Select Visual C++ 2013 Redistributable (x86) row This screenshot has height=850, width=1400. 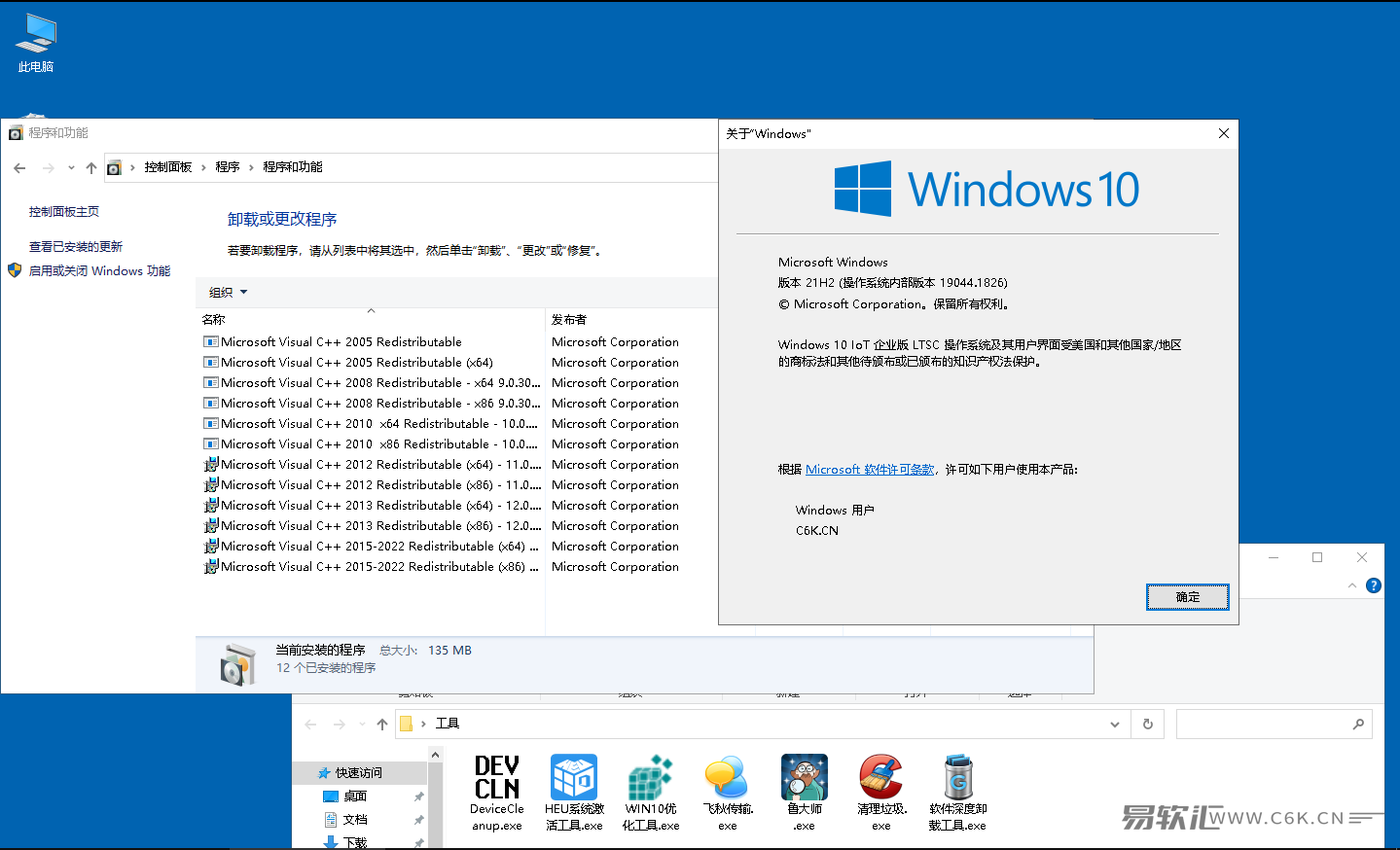(x=372, y=526)
